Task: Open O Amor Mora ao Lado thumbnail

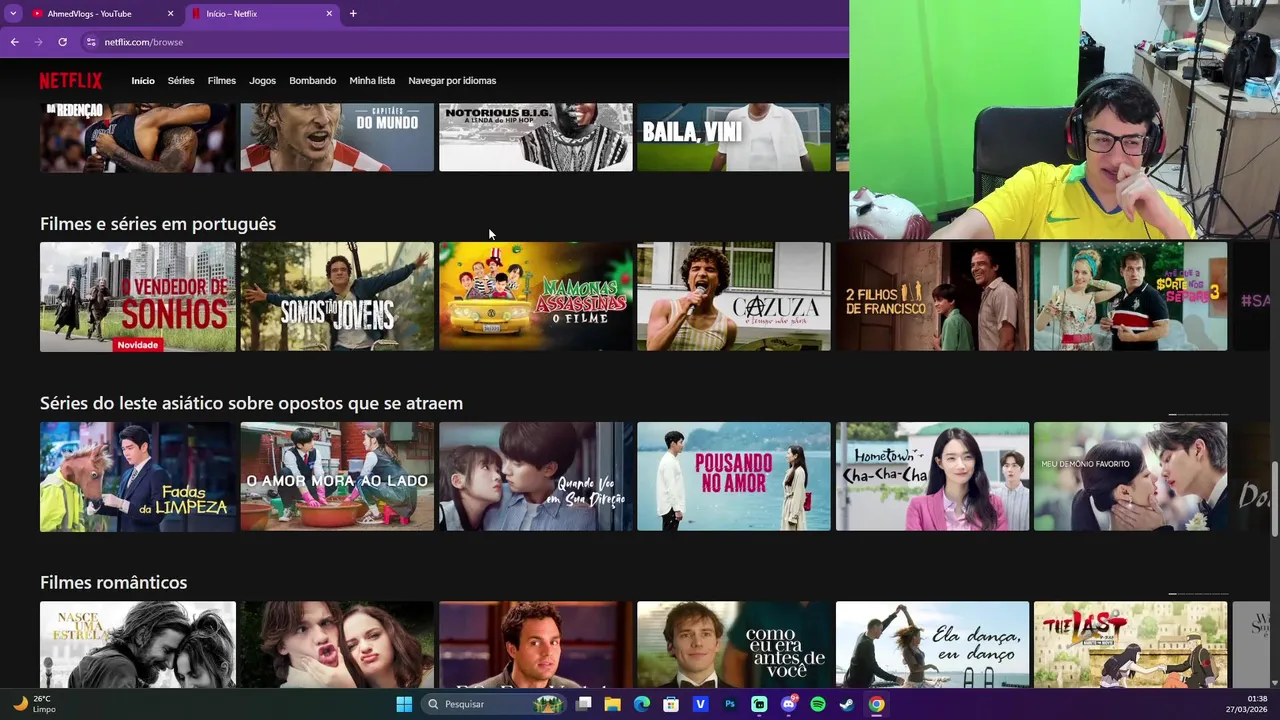Action: pos(337,476)
